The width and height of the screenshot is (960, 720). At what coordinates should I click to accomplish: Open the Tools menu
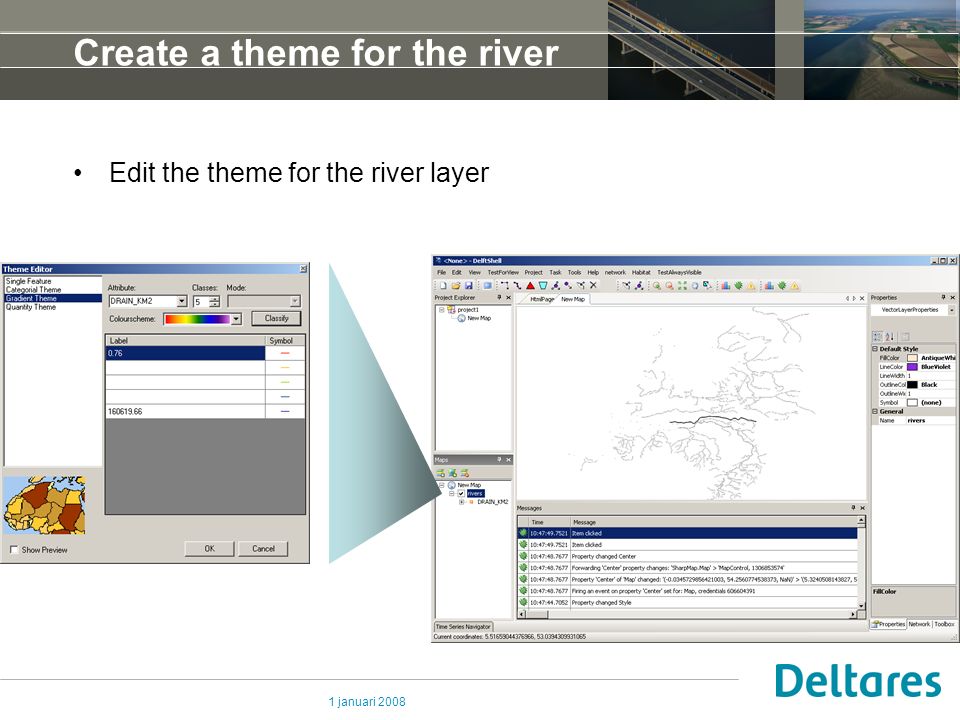[x=574, y=272]
